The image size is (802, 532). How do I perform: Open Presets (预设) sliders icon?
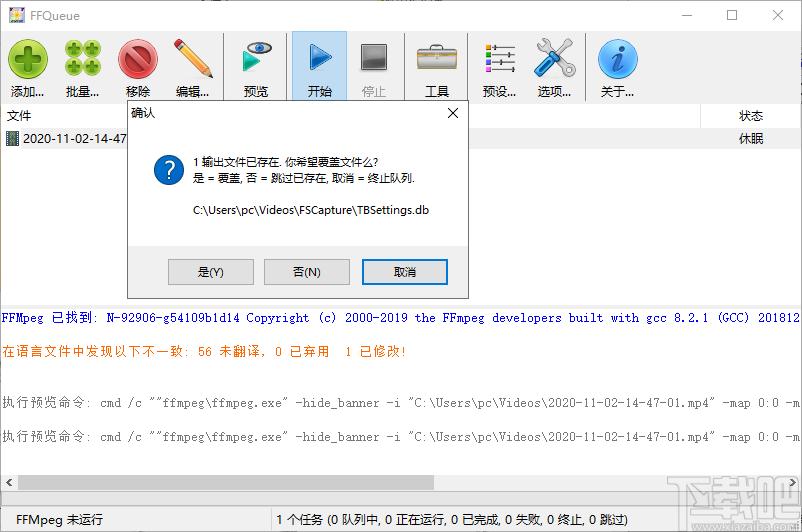coord(500,58)
